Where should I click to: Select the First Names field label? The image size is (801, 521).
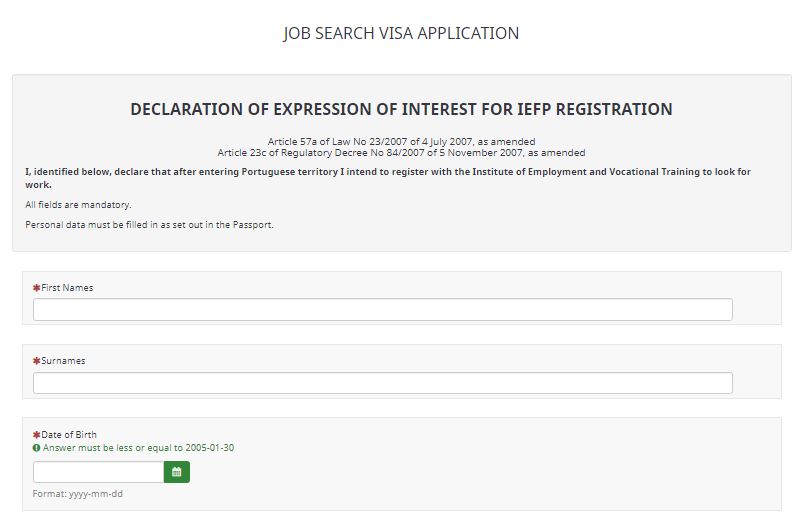point(67,288)
